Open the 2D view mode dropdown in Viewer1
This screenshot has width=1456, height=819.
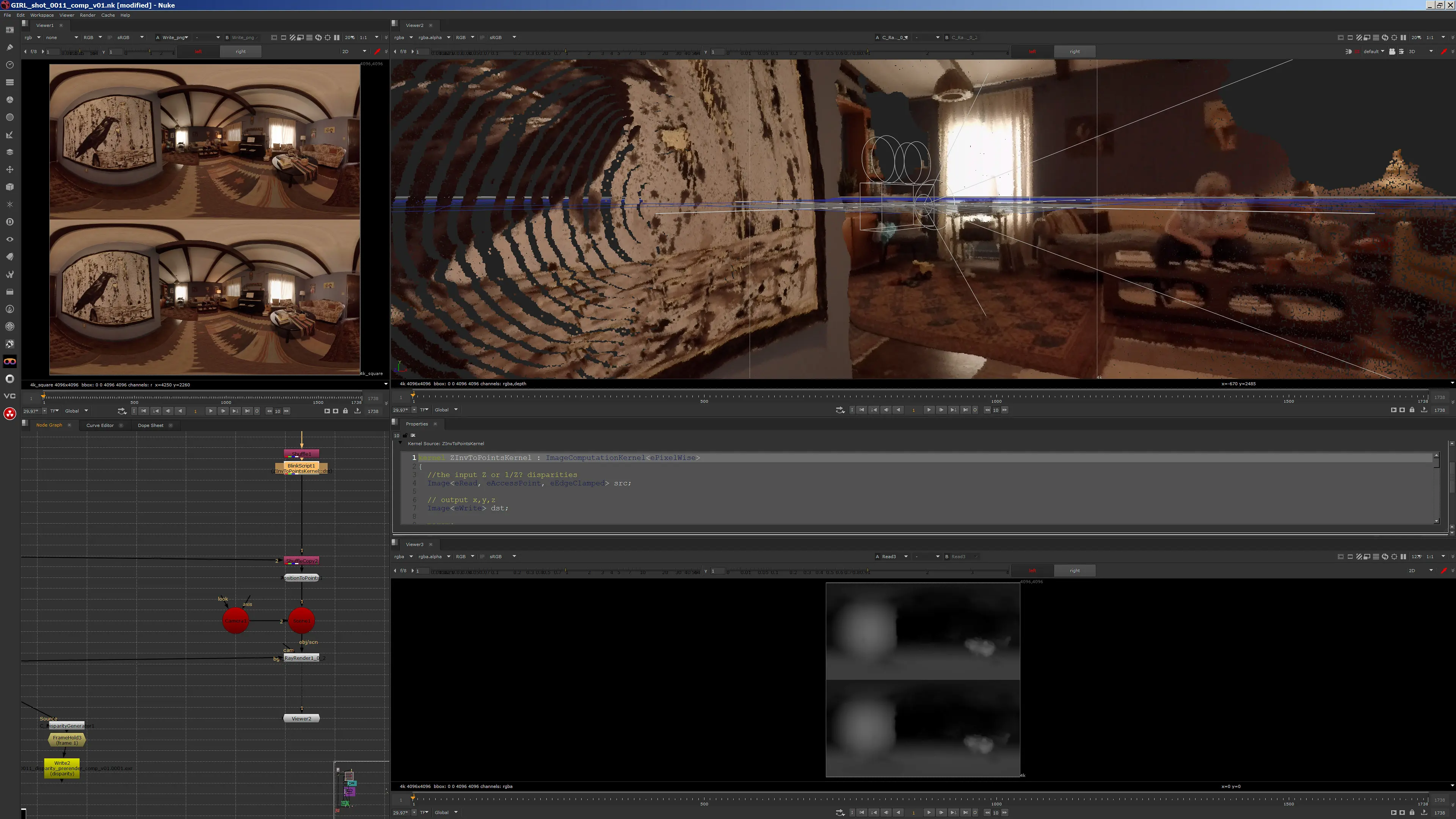tap(355, 52)
